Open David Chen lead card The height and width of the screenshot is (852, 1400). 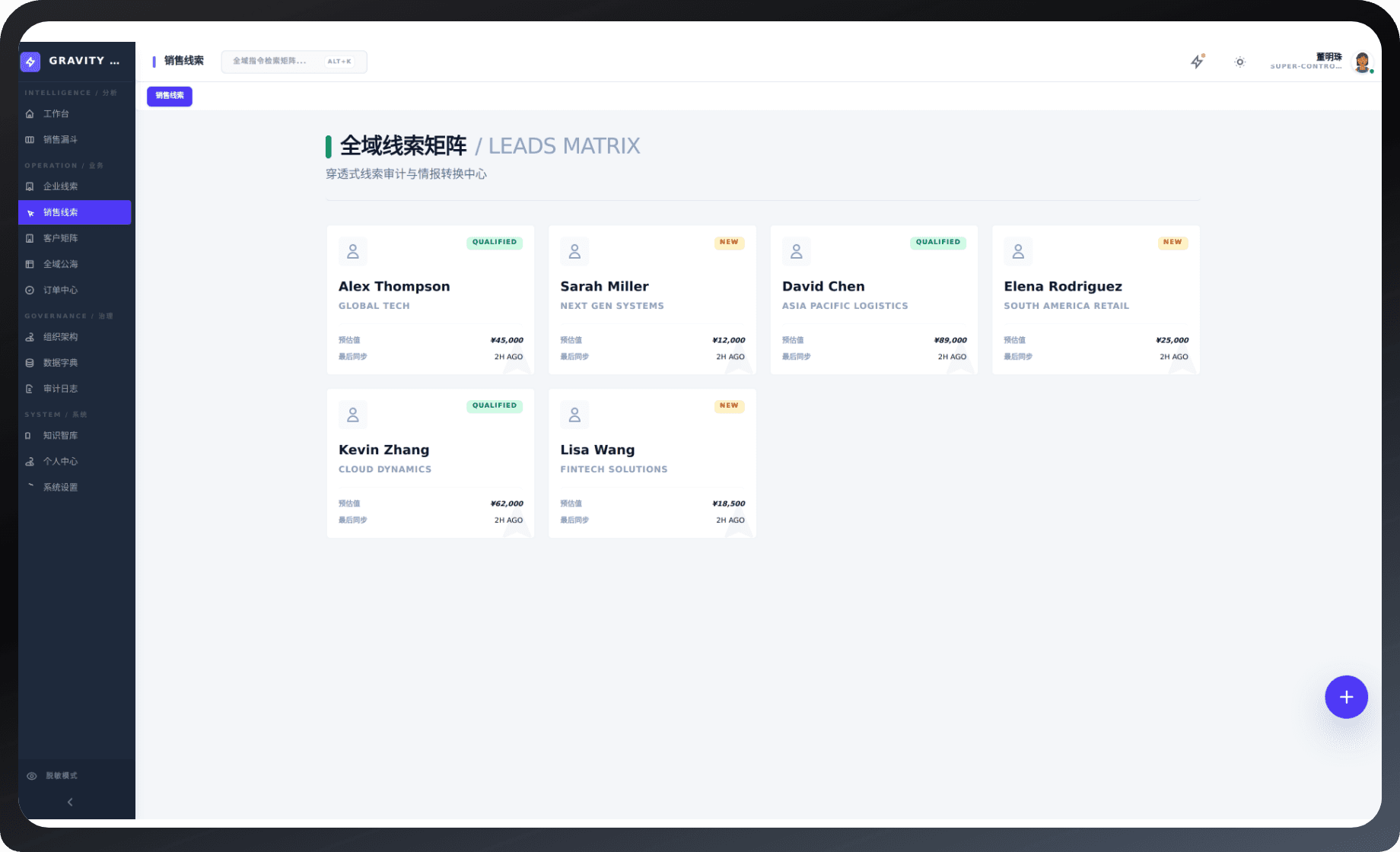pyautogui.click(x=874, y=300)
